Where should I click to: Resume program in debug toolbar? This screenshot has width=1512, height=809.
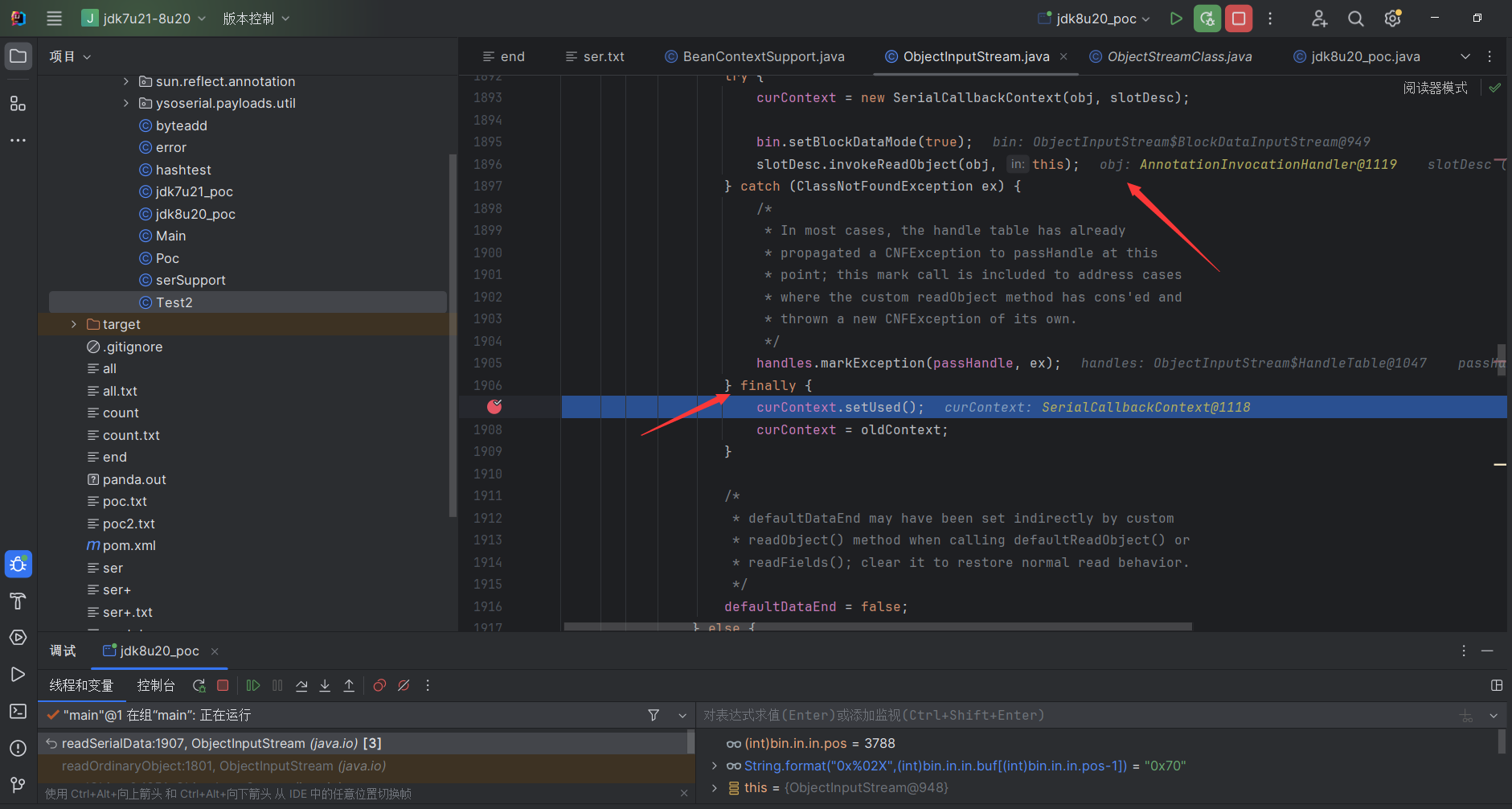click(x=253, y=685)
